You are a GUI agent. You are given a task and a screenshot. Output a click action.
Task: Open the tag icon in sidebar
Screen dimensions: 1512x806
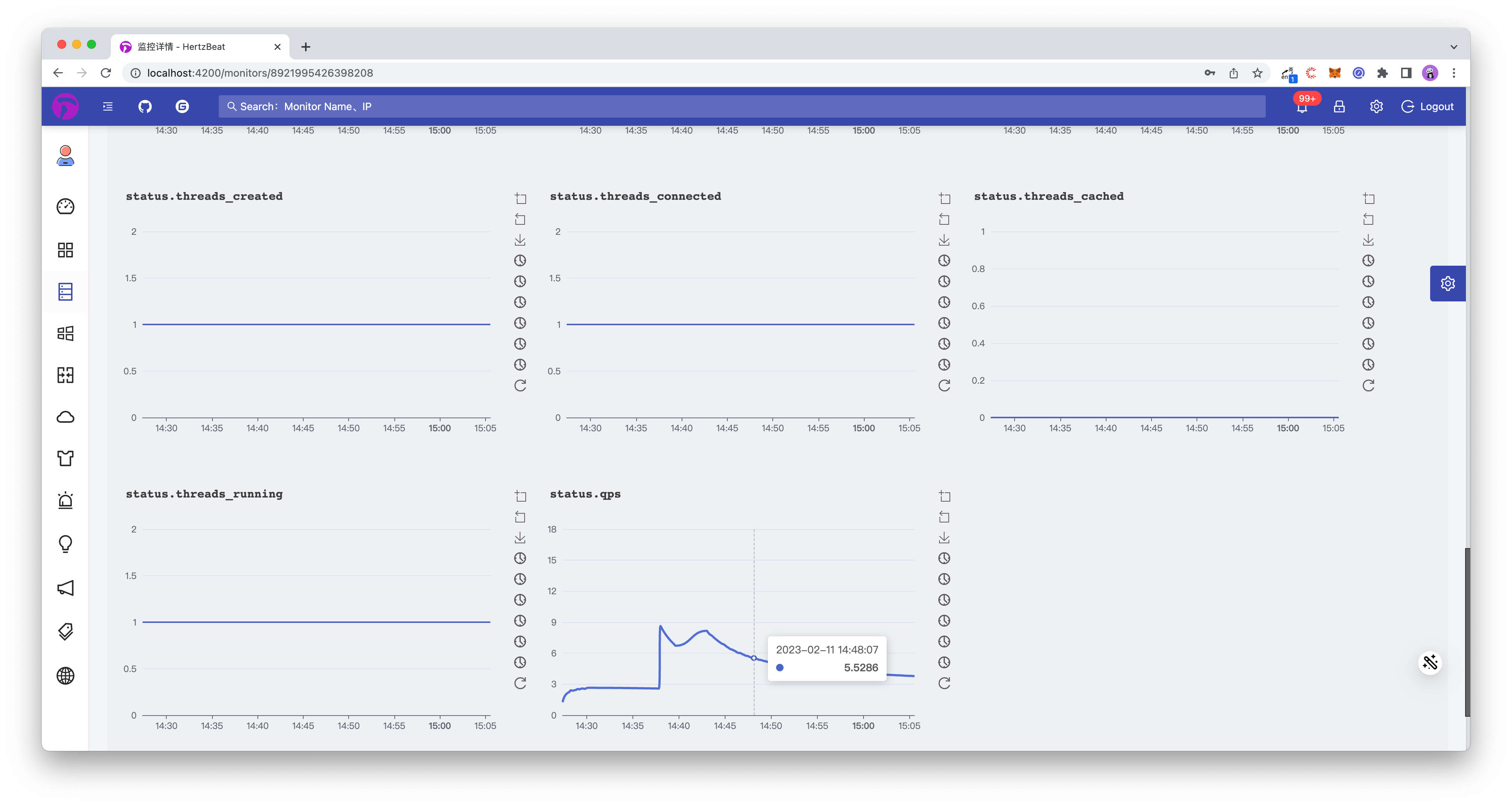65,631
